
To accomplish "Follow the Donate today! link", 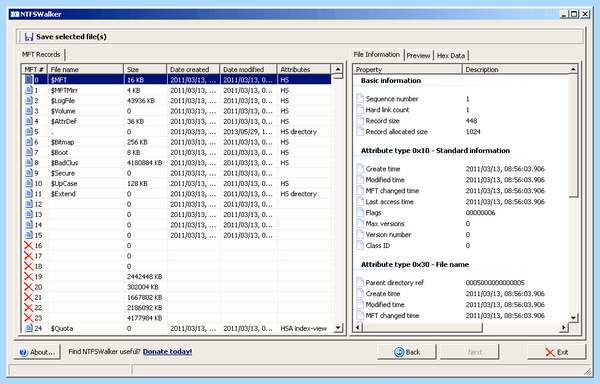I will pos(167,351).
